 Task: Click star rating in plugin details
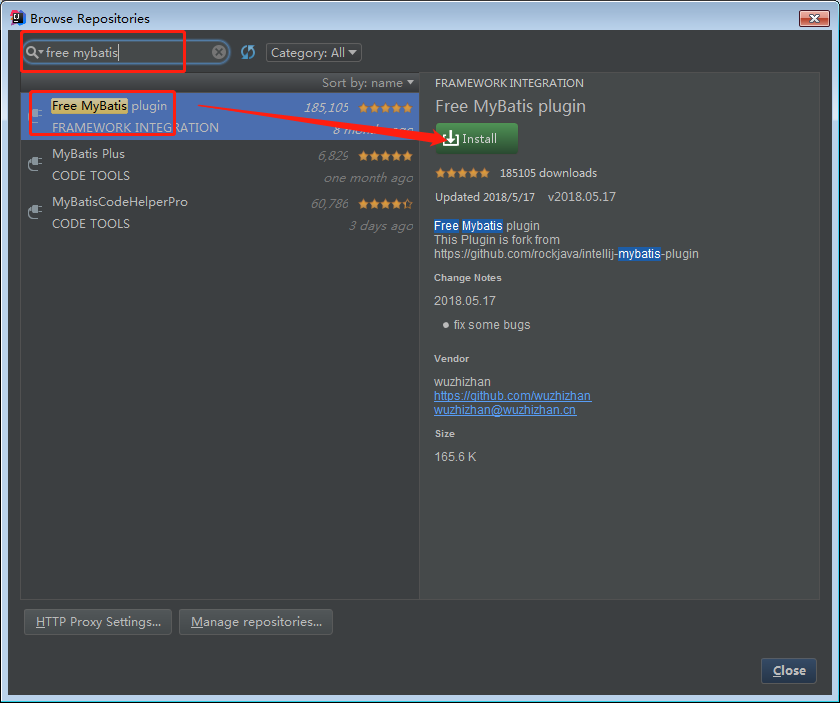tap(462, 173)
